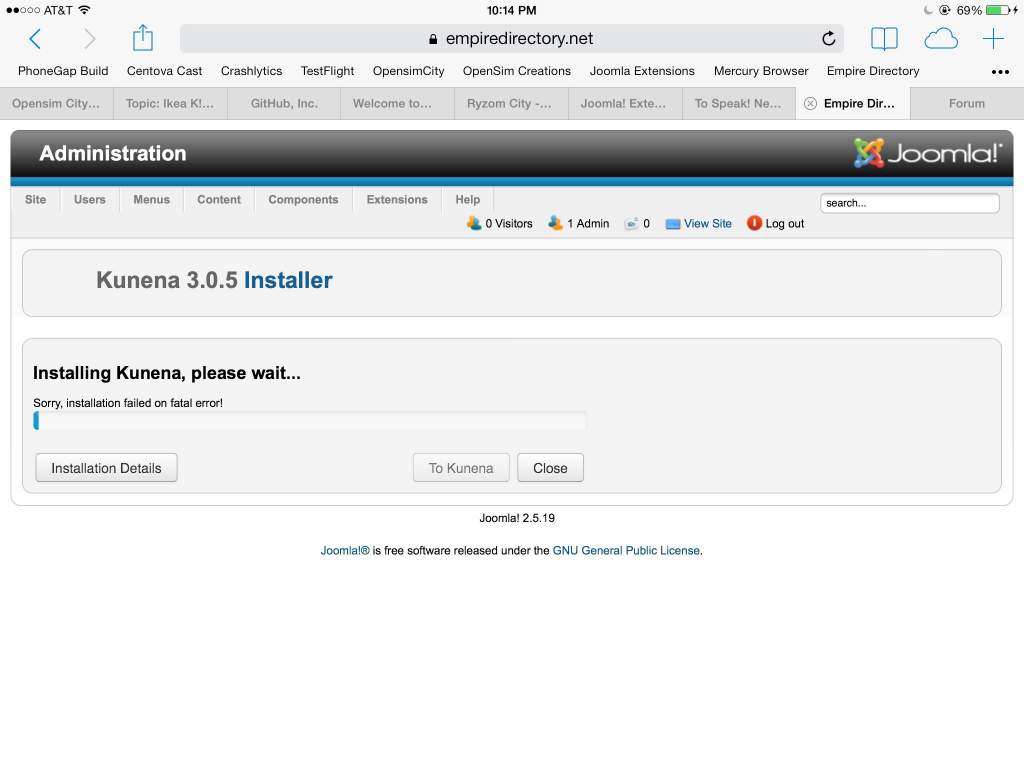Reload the page with refresh icon

[828, 39]
